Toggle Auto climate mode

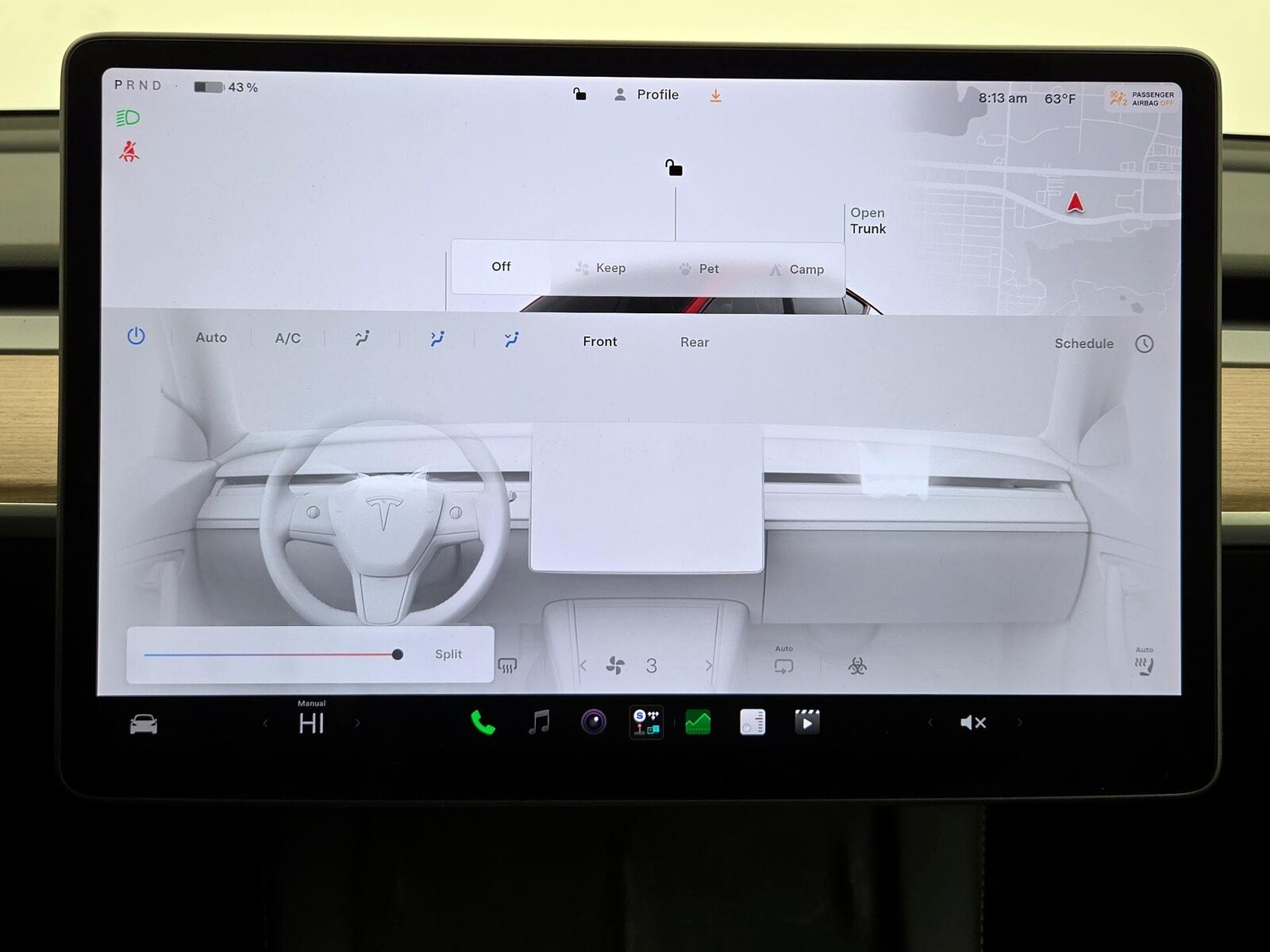pyautogui.click(x=211, y=337)
